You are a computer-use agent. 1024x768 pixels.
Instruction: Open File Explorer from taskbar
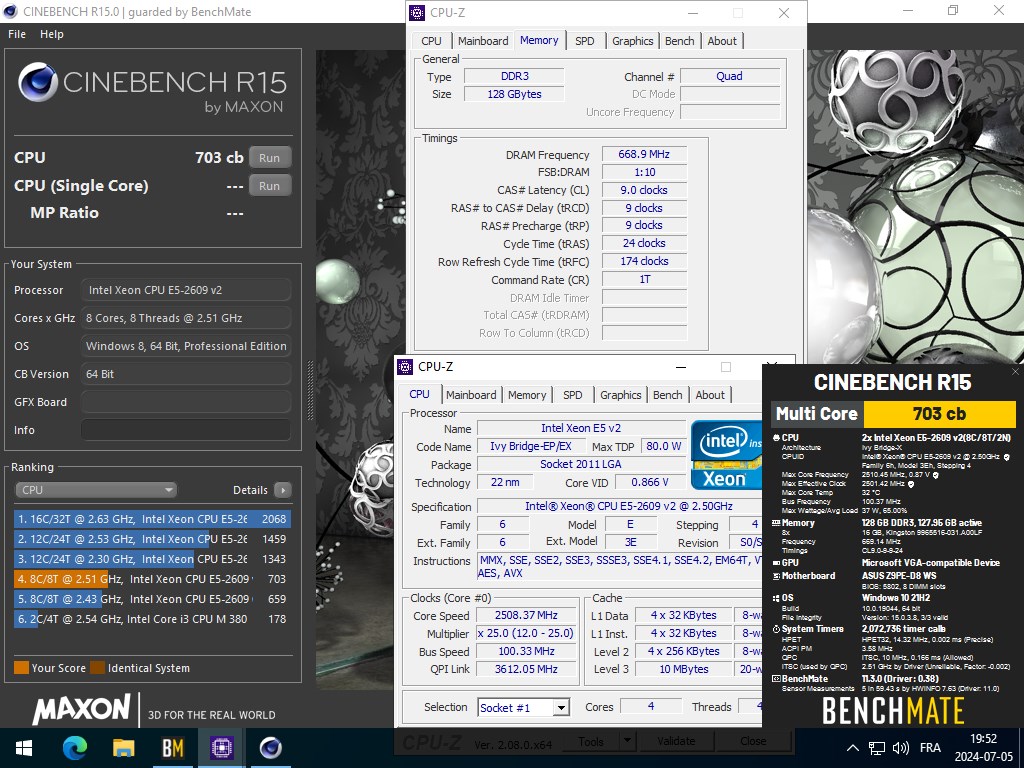[x=123, y=748]
